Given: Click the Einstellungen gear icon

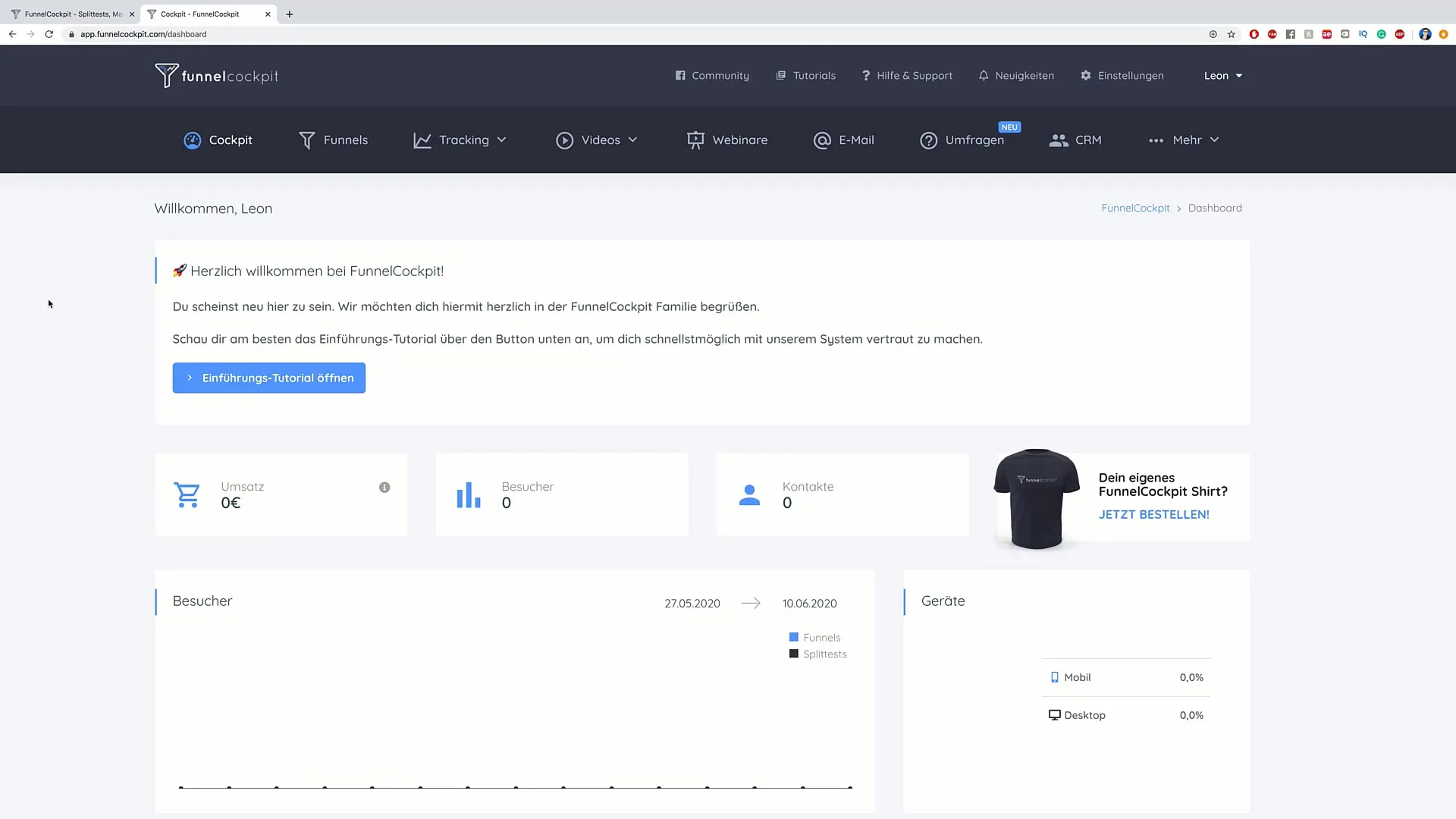Looking at the screenshot, I should [x=1086, y=76].
